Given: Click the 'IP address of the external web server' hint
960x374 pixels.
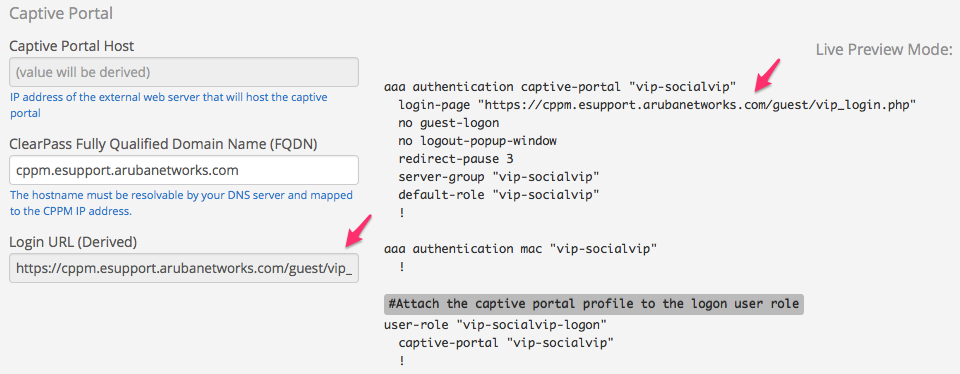Looking at the screenshot, I should pos(168,105).
